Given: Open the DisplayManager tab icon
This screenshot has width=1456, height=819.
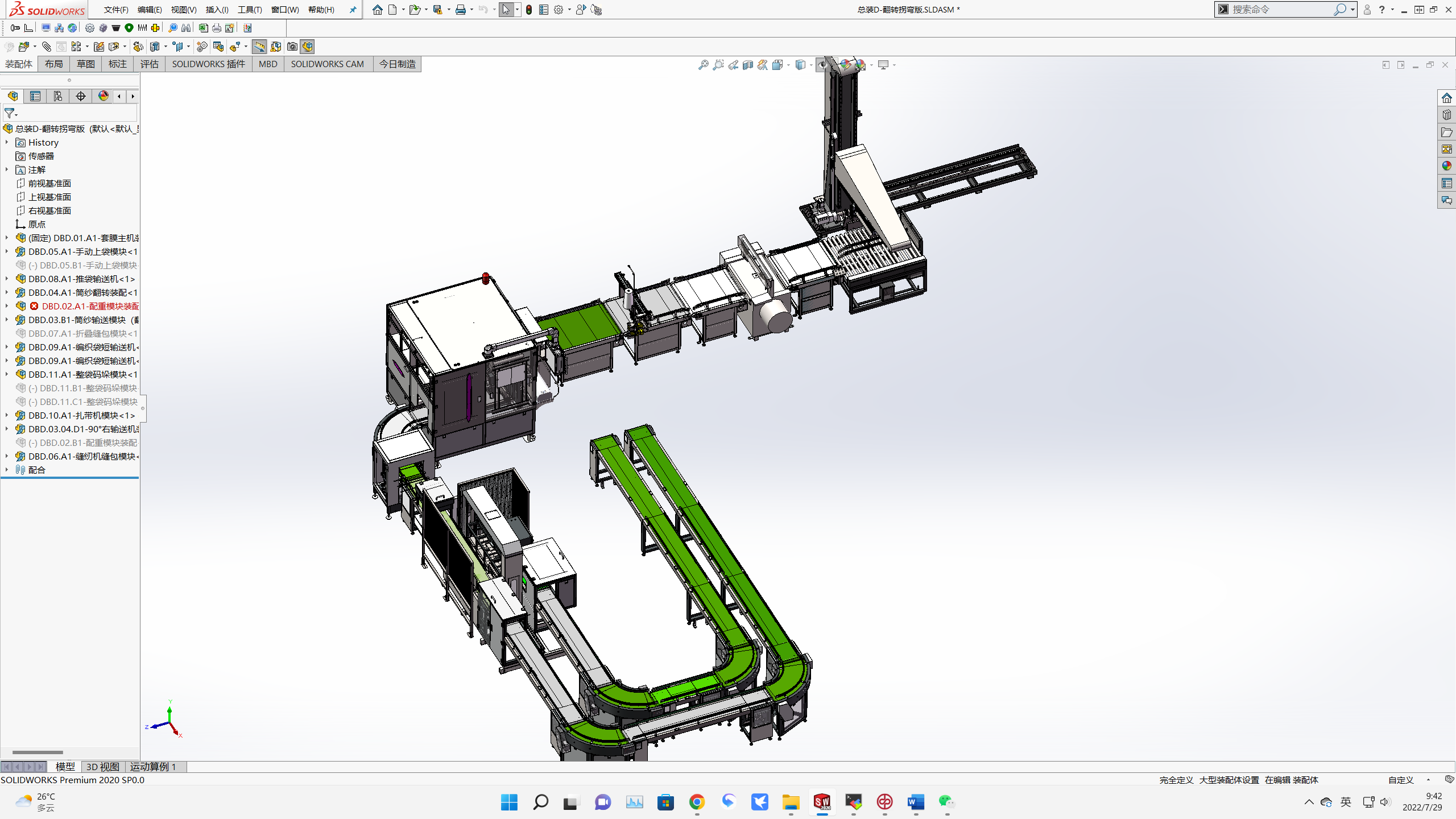Looking at the screenshot, I should [x=104, y=96].
